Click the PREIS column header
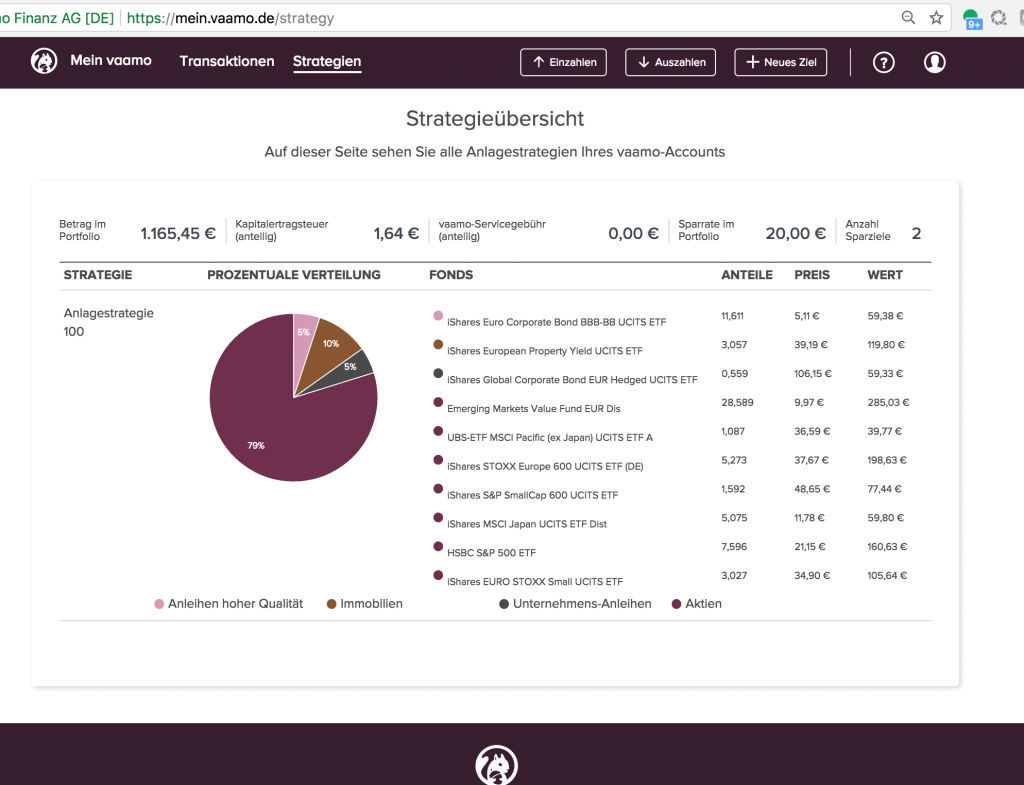Viewport: 1024px width, 785px height. tap(812, 275)
